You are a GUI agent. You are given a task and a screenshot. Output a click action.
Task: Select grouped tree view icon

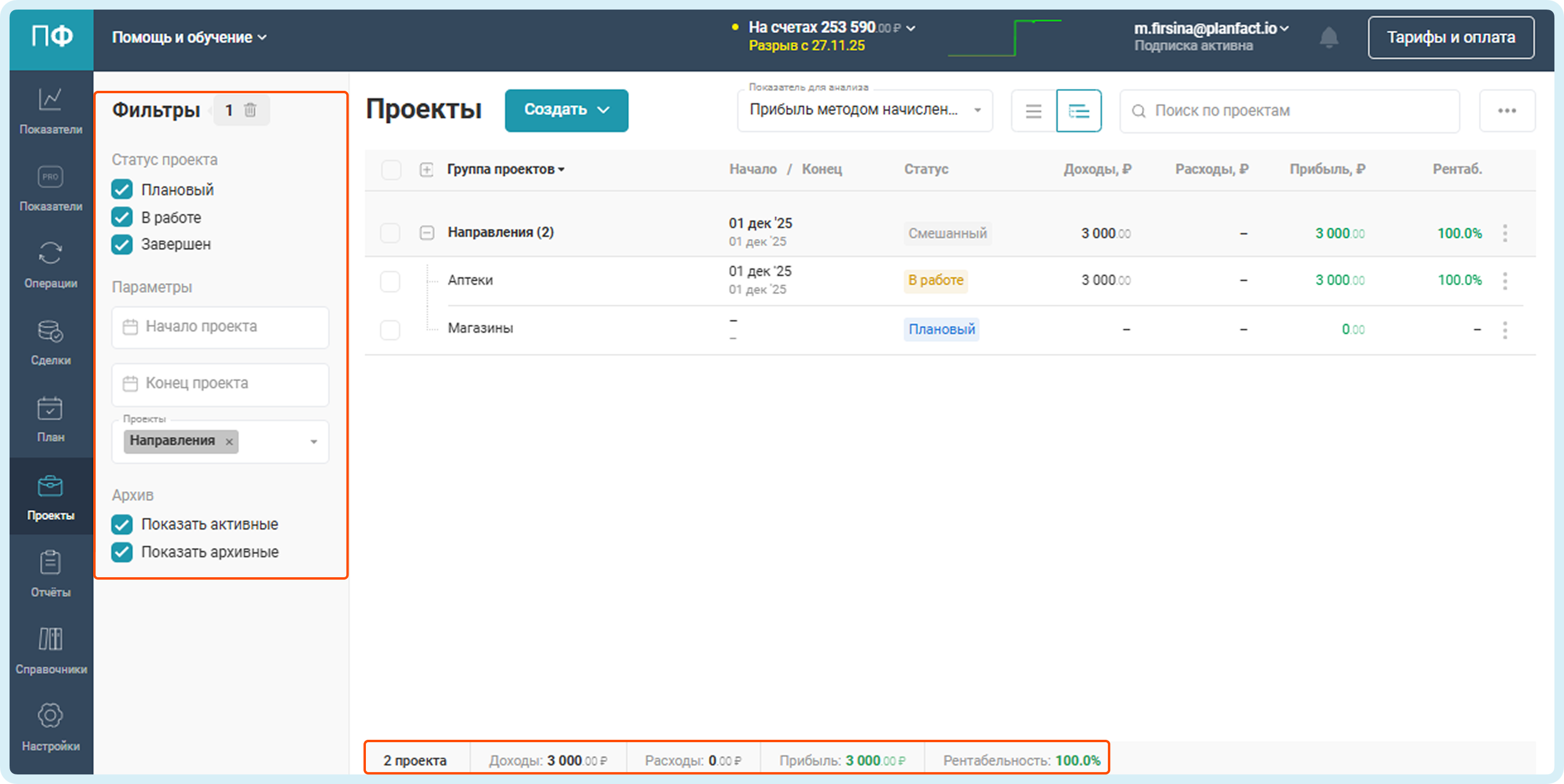click(1079, 111)
